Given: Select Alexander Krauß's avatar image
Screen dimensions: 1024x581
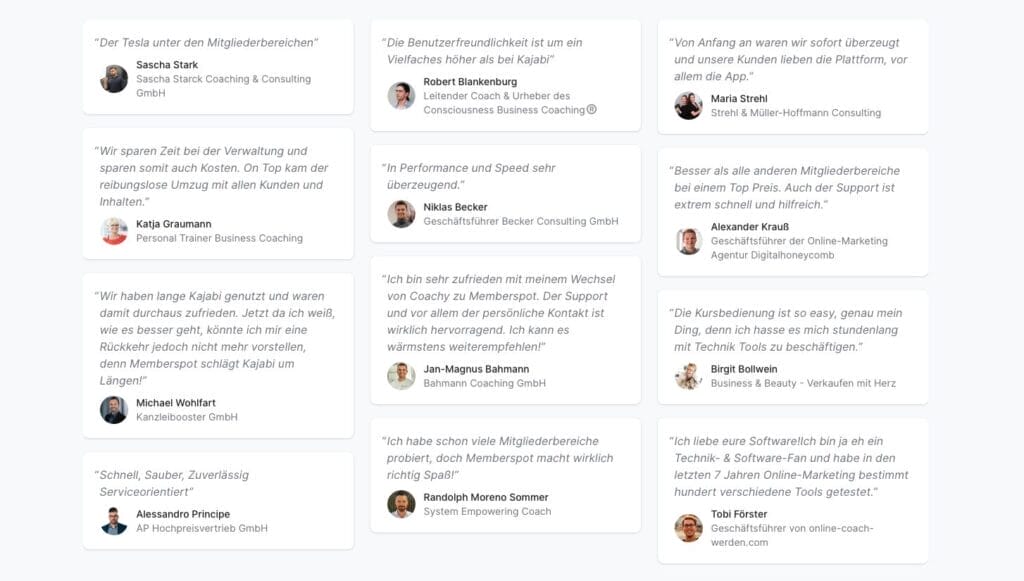Looking at the screenshot, I should pyautogui.click(x=688, y=241).
